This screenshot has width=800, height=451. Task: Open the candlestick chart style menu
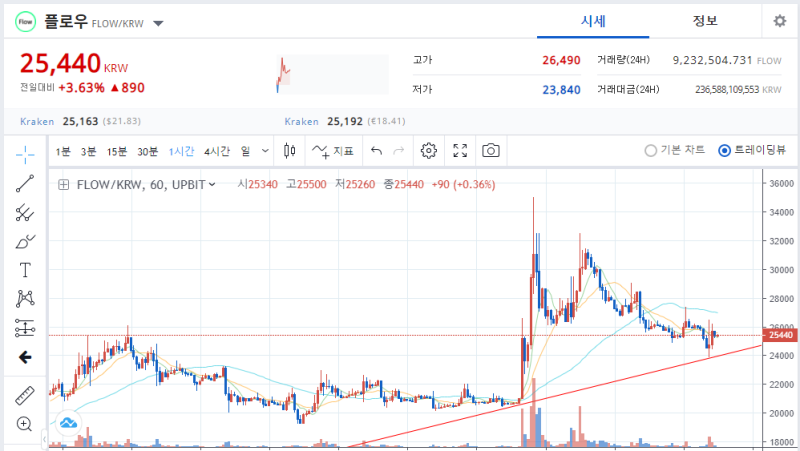289,151
